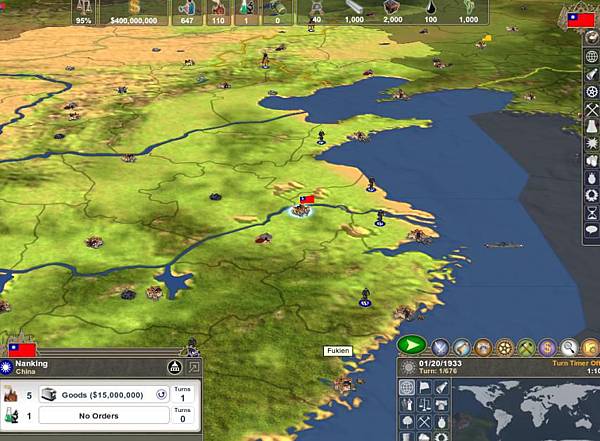Click the oil resource showing 100
600x441 pixels.
coord(431,13)
